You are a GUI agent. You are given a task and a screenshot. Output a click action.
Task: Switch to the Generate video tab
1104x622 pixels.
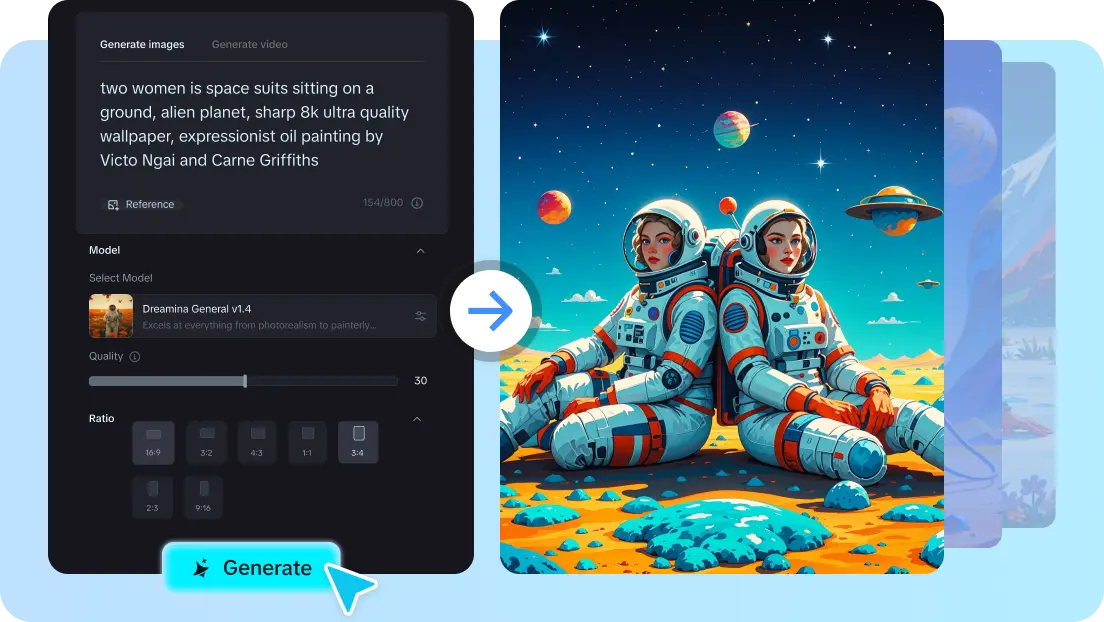pos(249,44)
